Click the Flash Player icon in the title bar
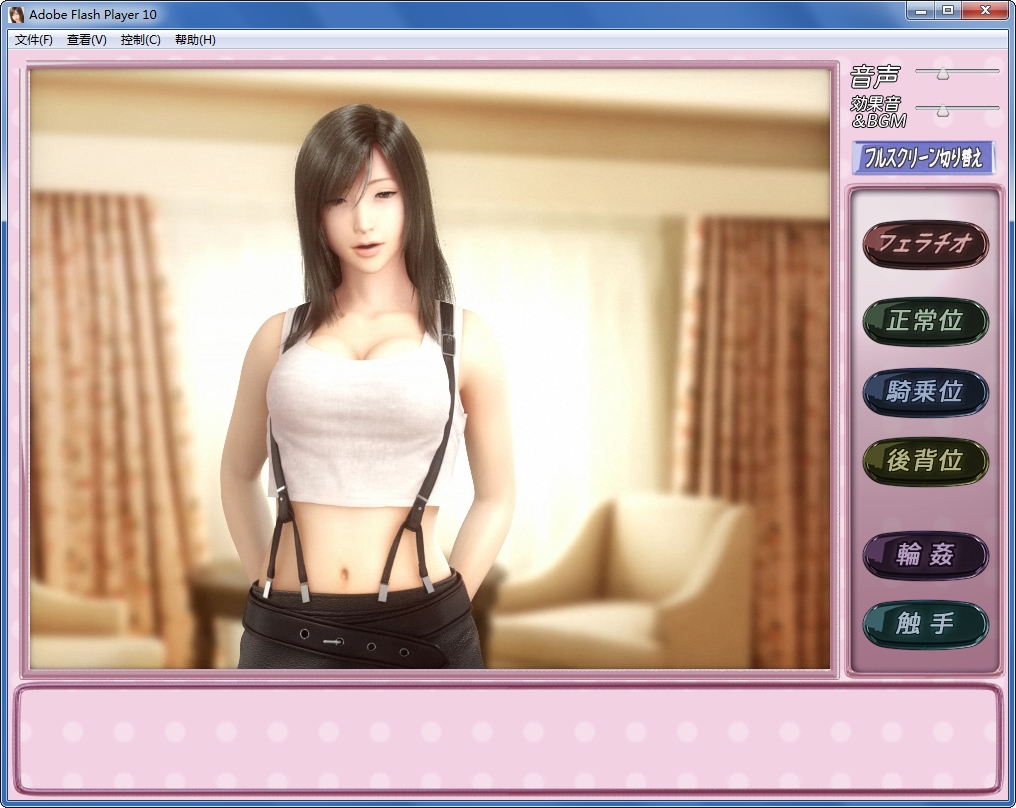This screenshot has width=1016, height=808. [x=16, y=14]
